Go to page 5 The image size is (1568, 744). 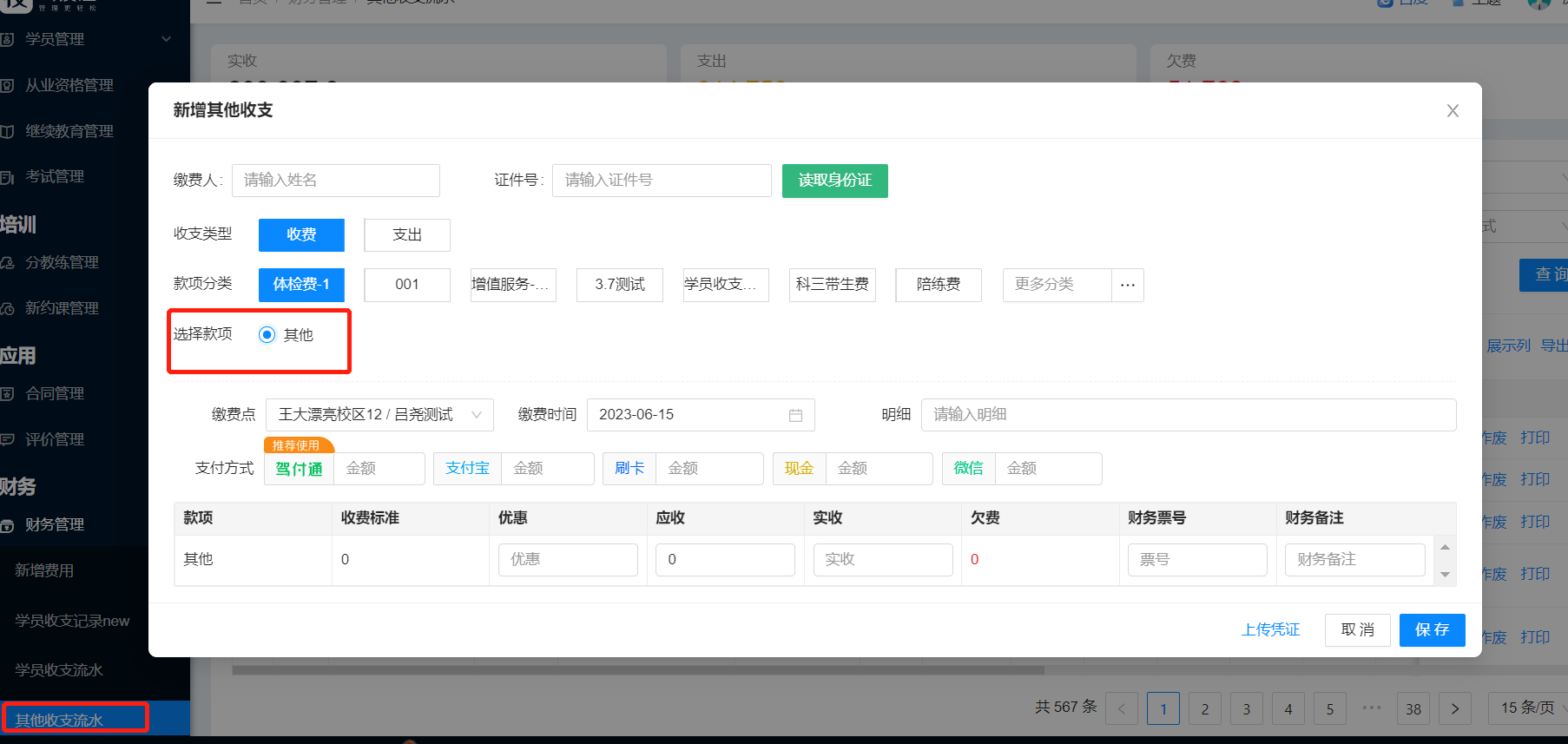coord(1330,708)
